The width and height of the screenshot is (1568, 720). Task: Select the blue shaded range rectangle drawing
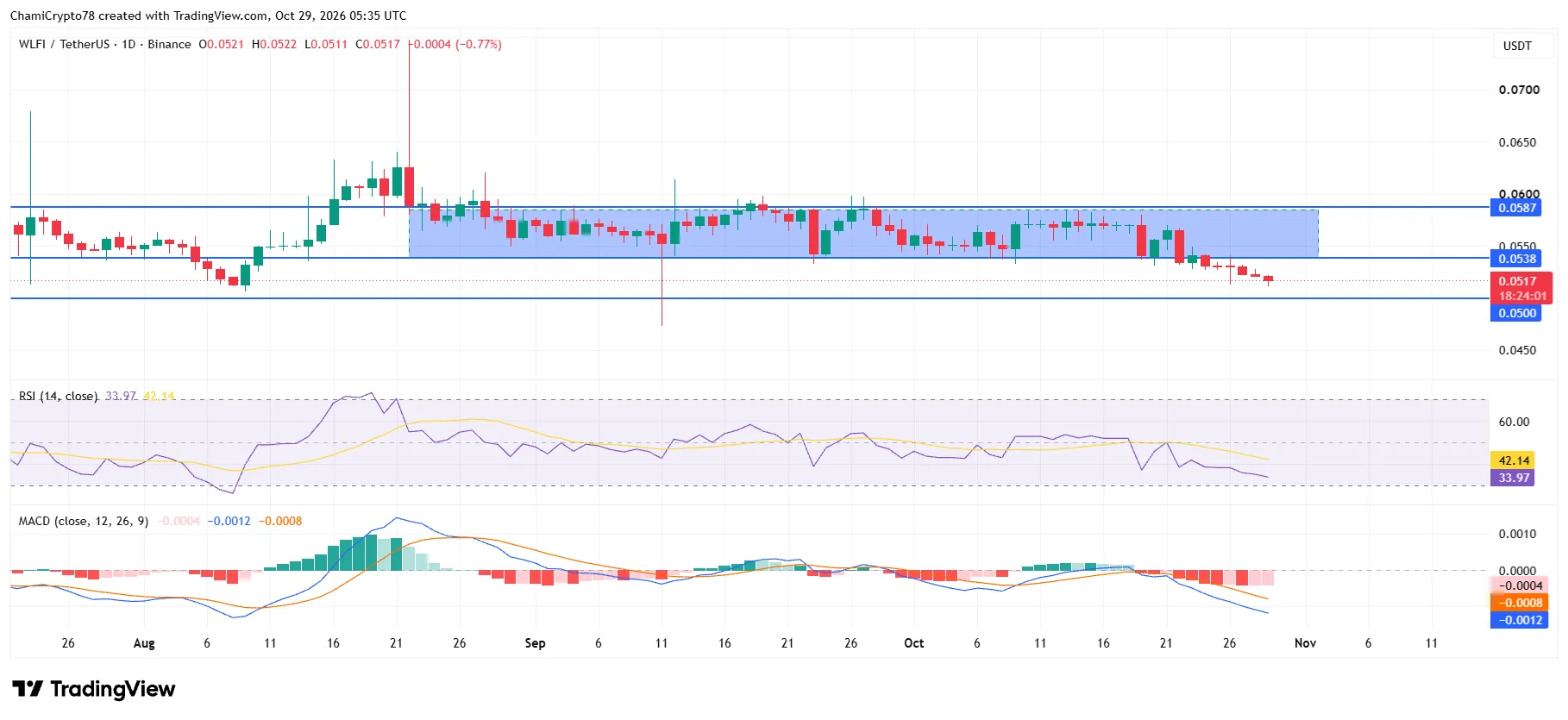[863, 233]
